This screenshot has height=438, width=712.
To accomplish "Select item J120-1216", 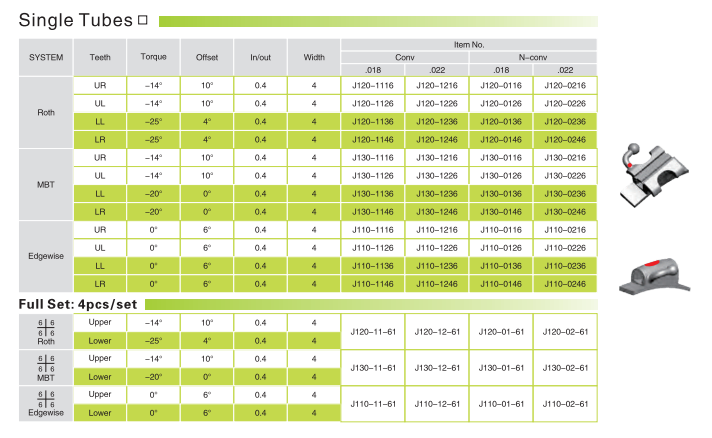I will 437,85.
